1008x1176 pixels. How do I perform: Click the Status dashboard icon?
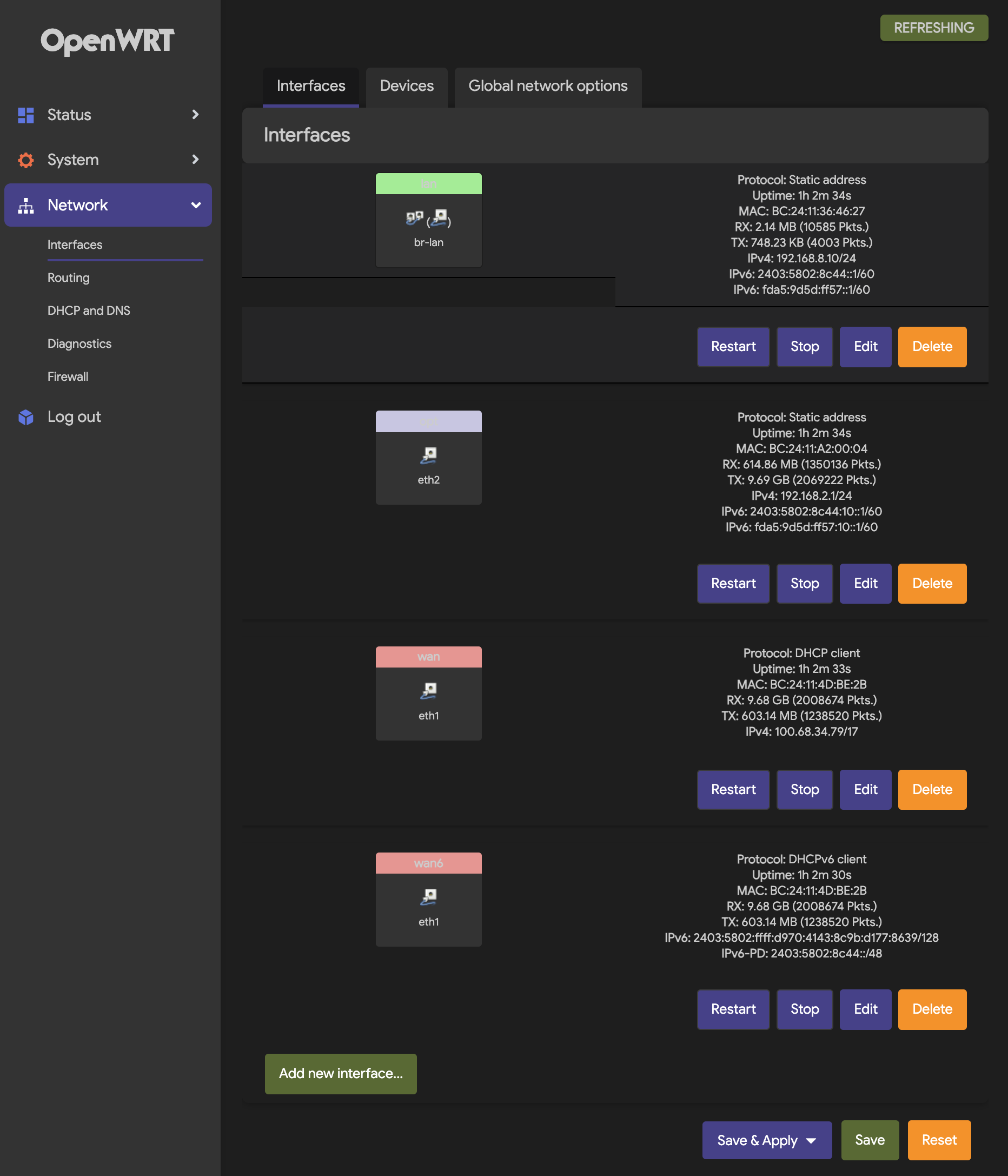click(25, 115)
